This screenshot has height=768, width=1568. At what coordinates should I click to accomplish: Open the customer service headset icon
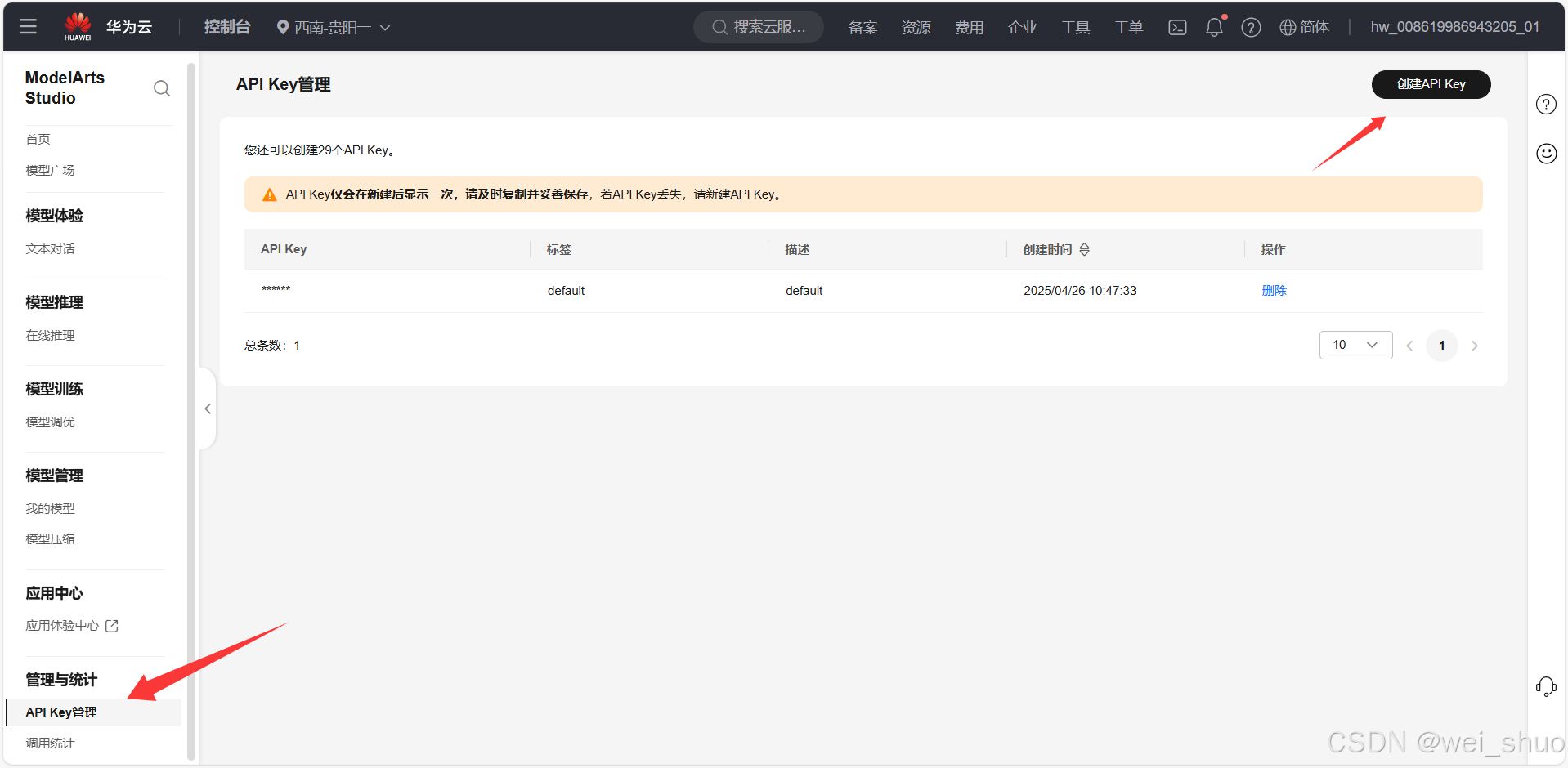click(x=1546, y=686)
